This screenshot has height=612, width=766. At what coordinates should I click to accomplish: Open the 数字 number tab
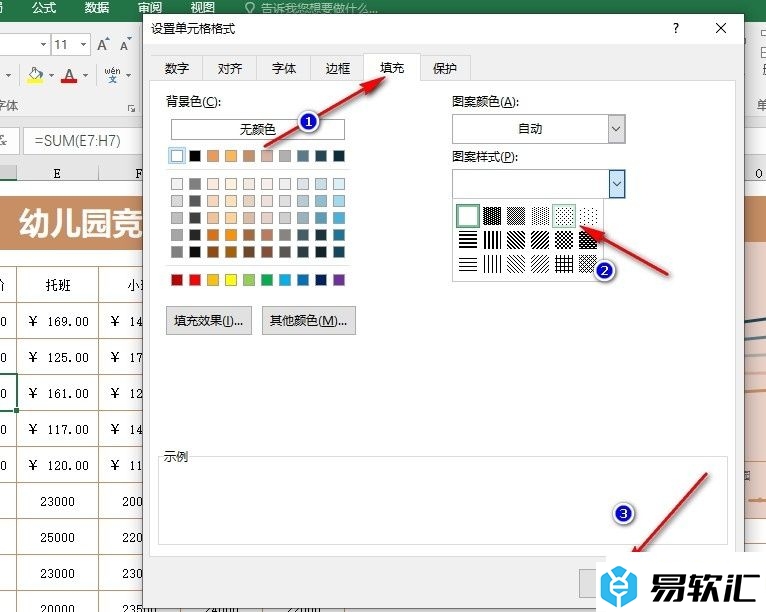(x=177, y=68)
